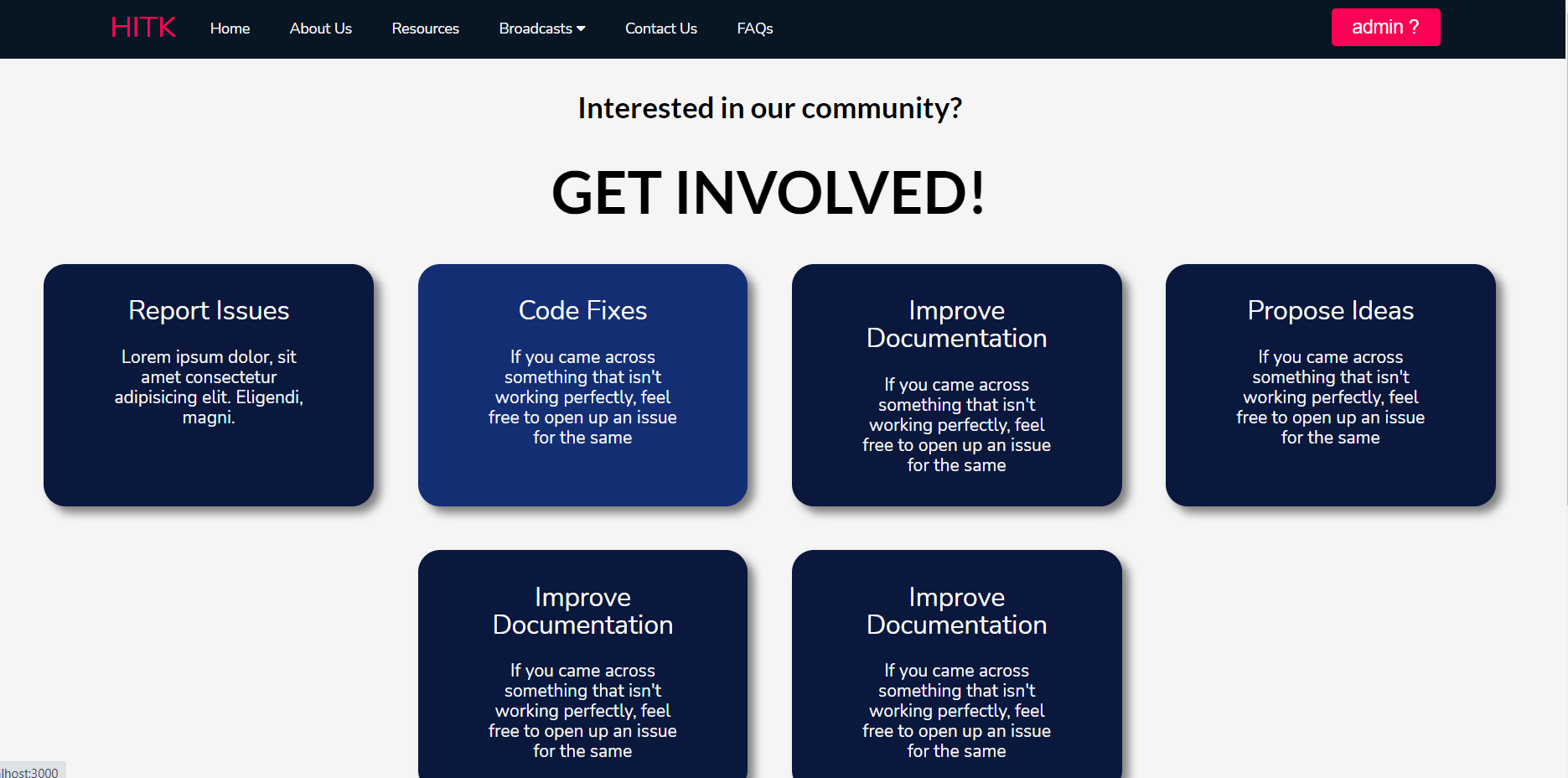Select the About Us menu item
This screenshot has width=1568, height=778.
[x=320, y=28]
